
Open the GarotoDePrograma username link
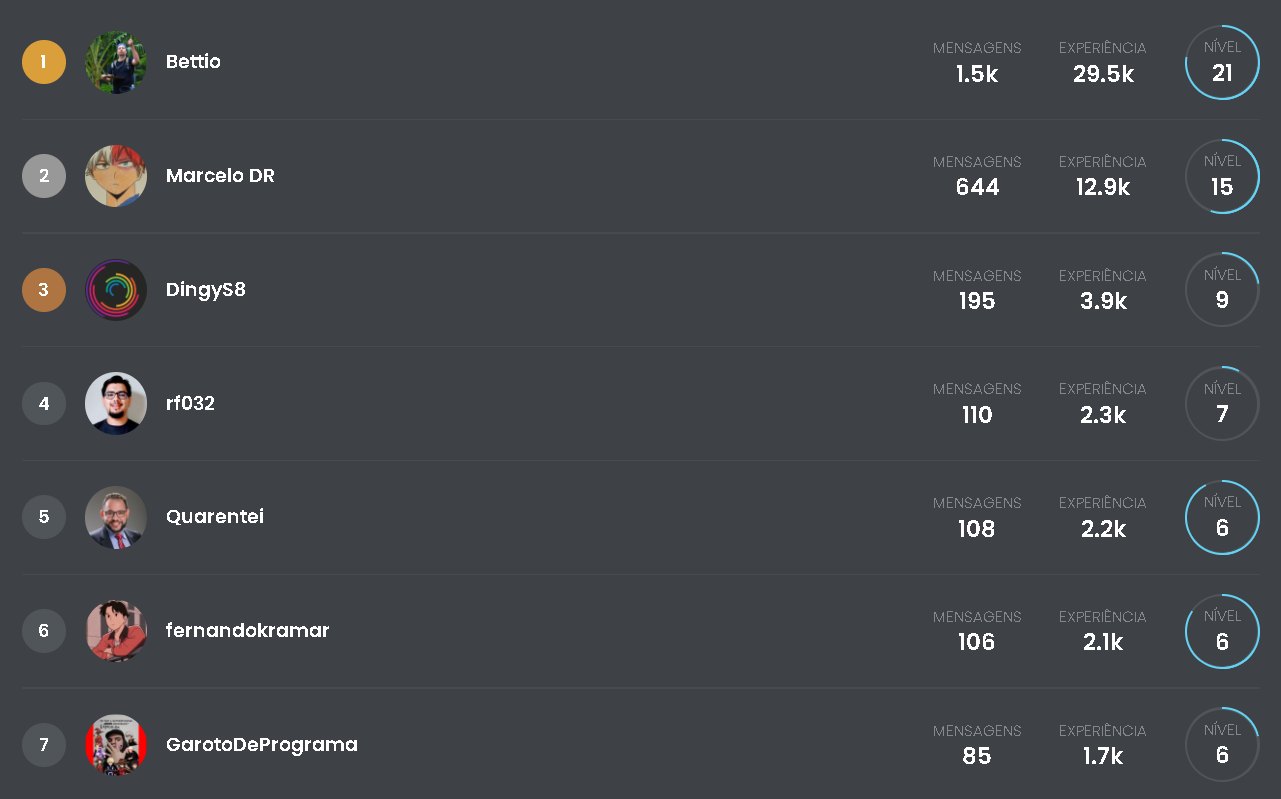(262, 745)
